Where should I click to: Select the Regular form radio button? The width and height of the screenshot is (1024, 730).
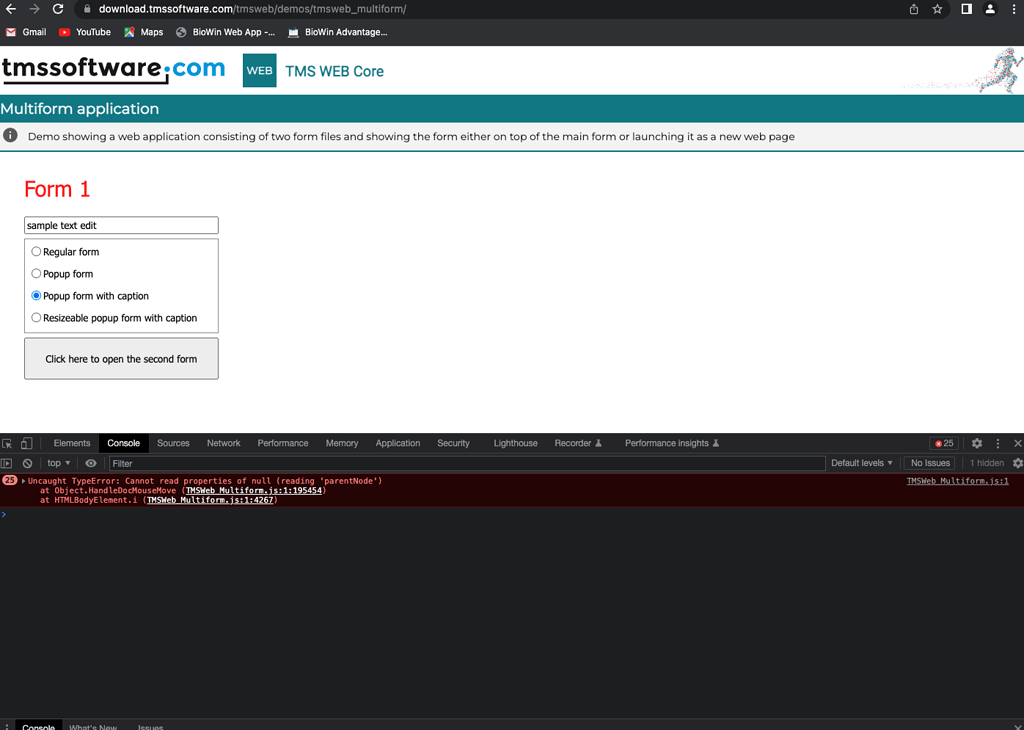[x=36, y=251]
